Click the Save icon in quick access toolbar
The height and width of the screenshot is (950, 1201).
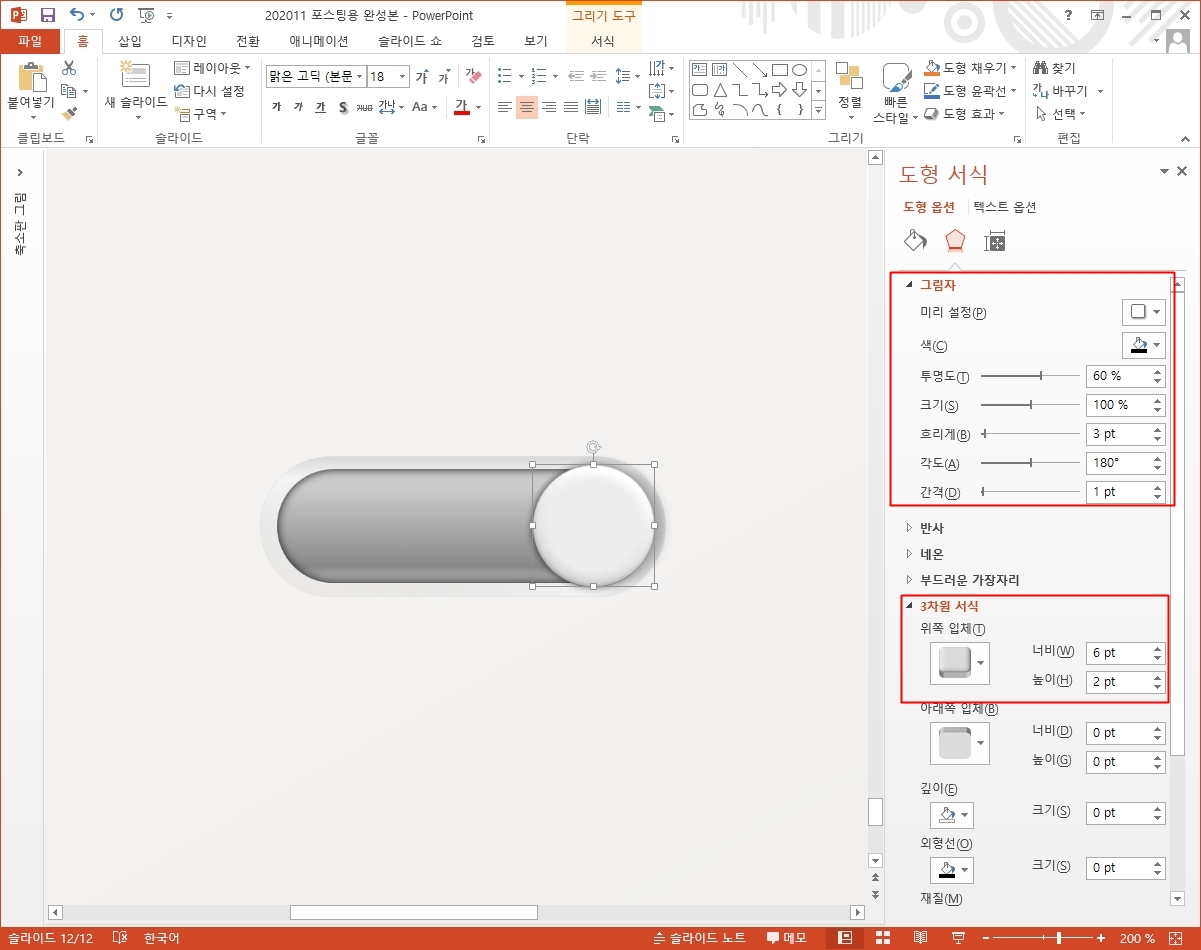pos(47,15)
